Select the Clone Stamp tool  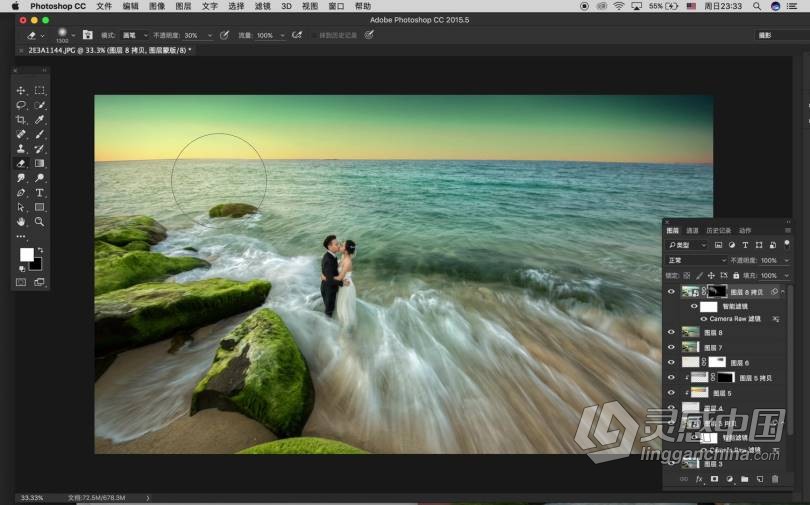21,149
